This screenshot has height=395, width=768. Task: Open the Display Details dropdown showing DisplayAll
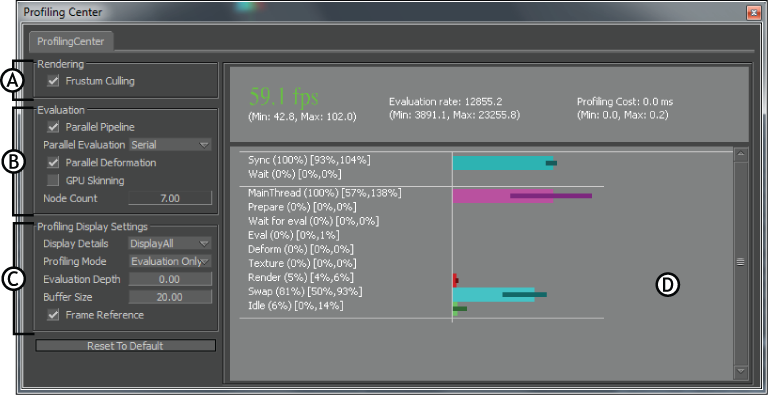(170, 244)
